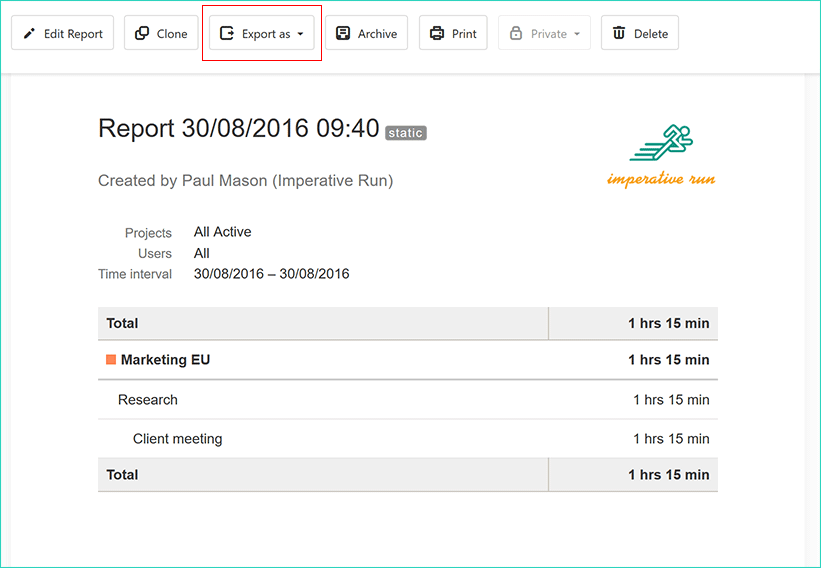821x568 pixels.
Task: Click the Archive box icon
Action: pyautogui.click(x=343, y=34)
